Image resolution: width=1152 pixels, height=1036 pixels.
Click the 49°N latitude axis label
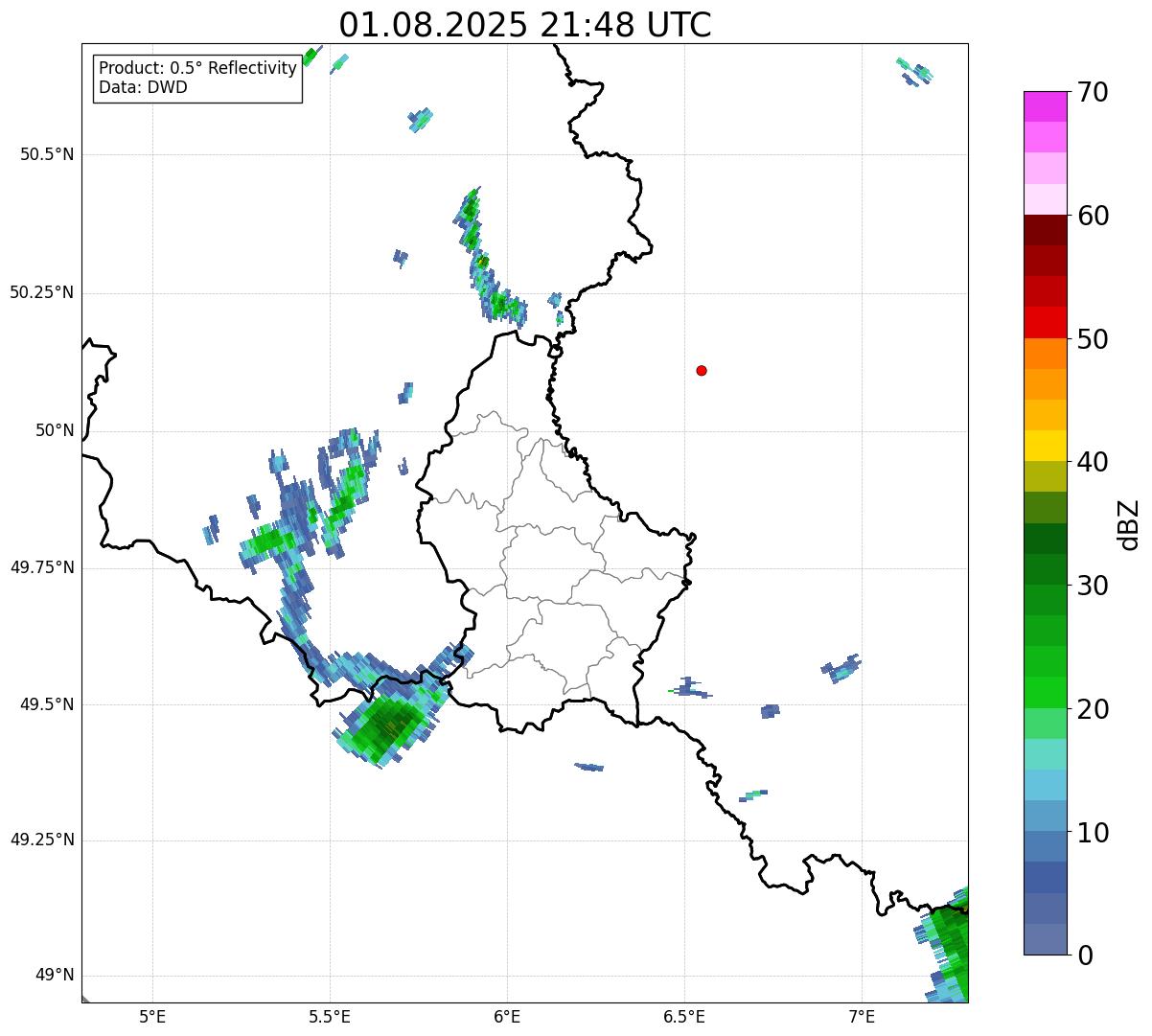point(54,976)
